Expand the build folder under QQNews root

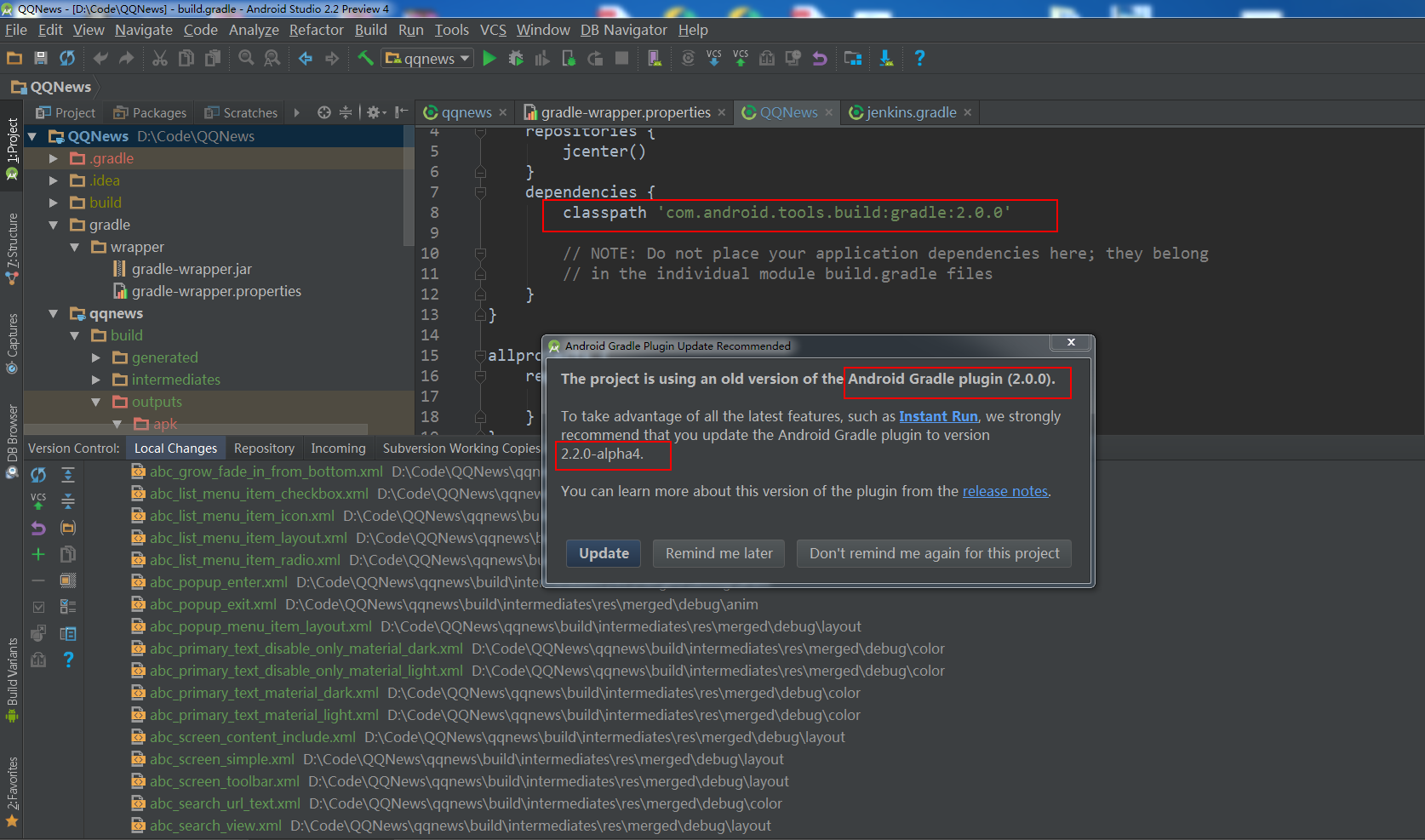pyautogui.click(x=54, y=203)
